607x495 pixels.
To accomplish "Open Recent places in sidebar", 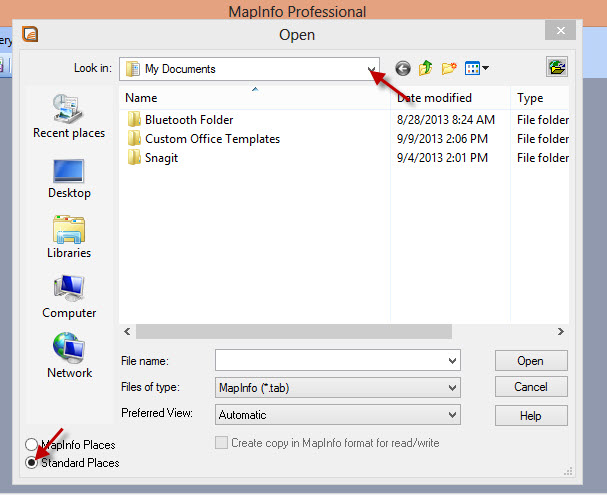I will pos(69,116).
